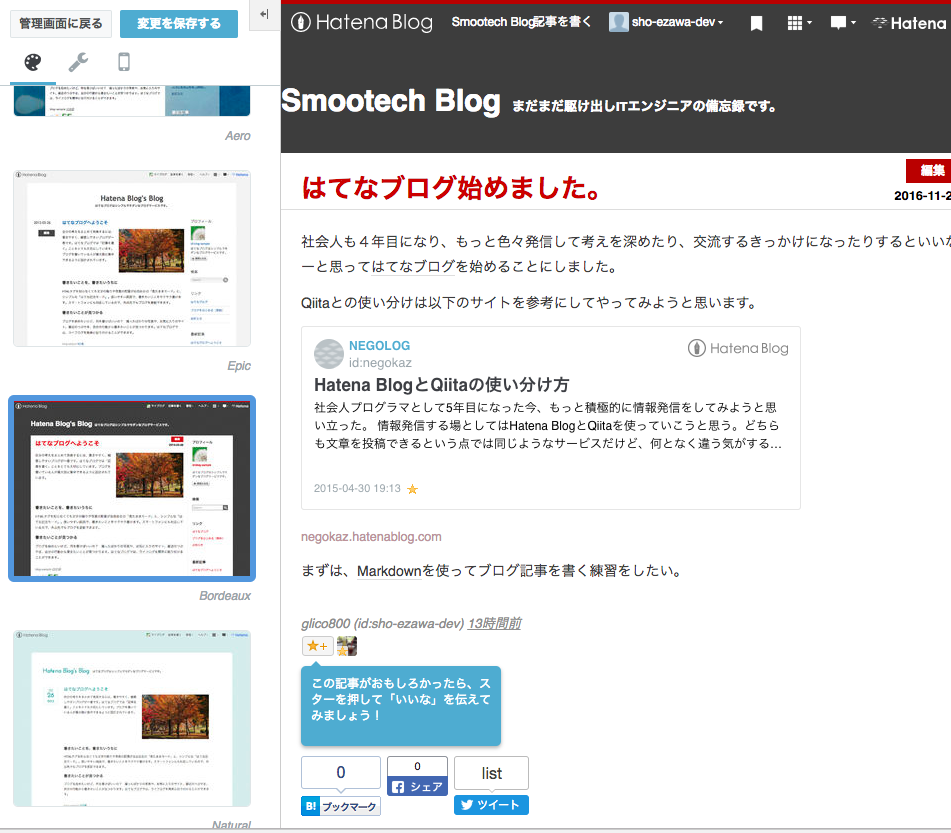951x833 pixels.
Task: Open the wrench customize tab
Action: (x=78, y=62)
